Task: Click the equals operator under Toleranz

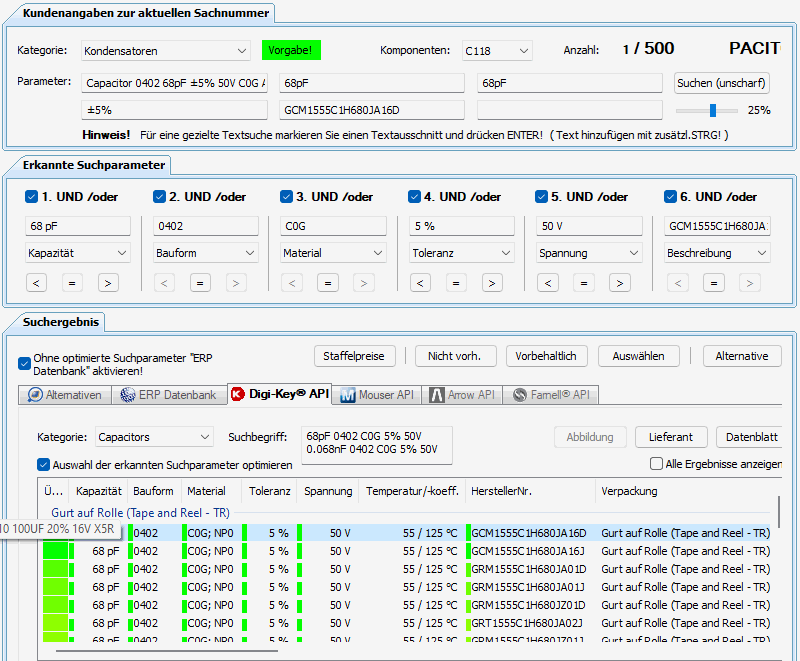Action: [x=456, y=283]
